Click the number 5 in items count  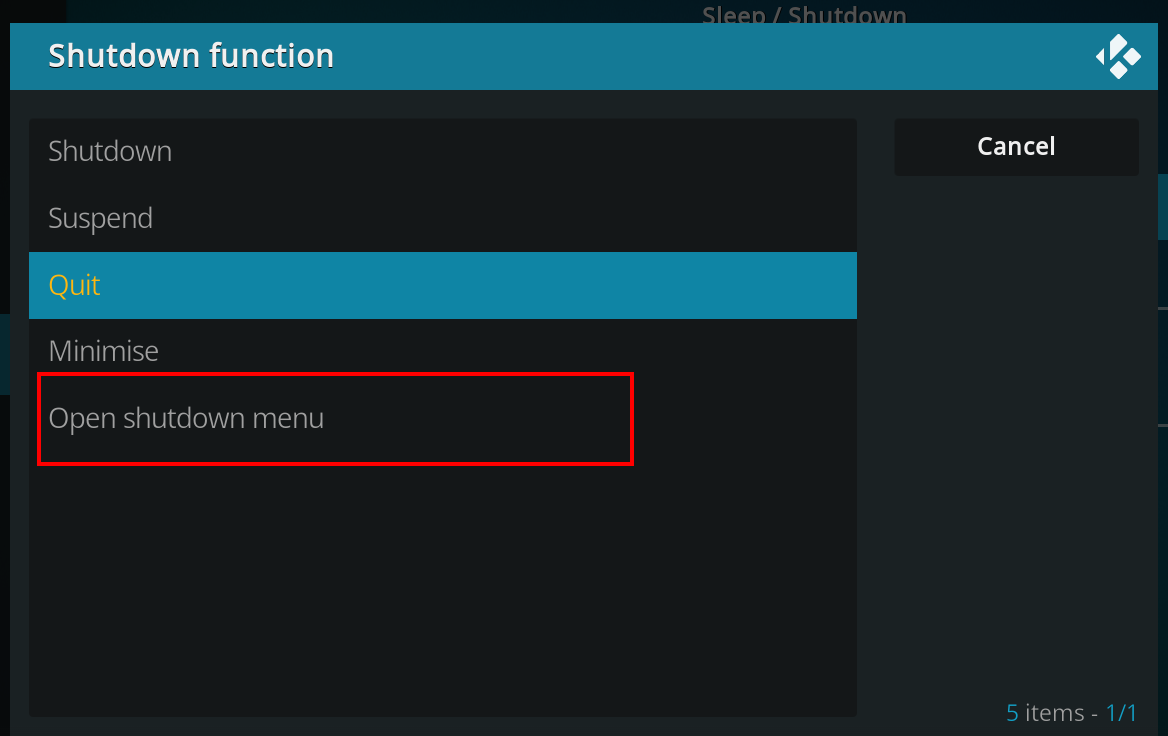(1012, 713)
